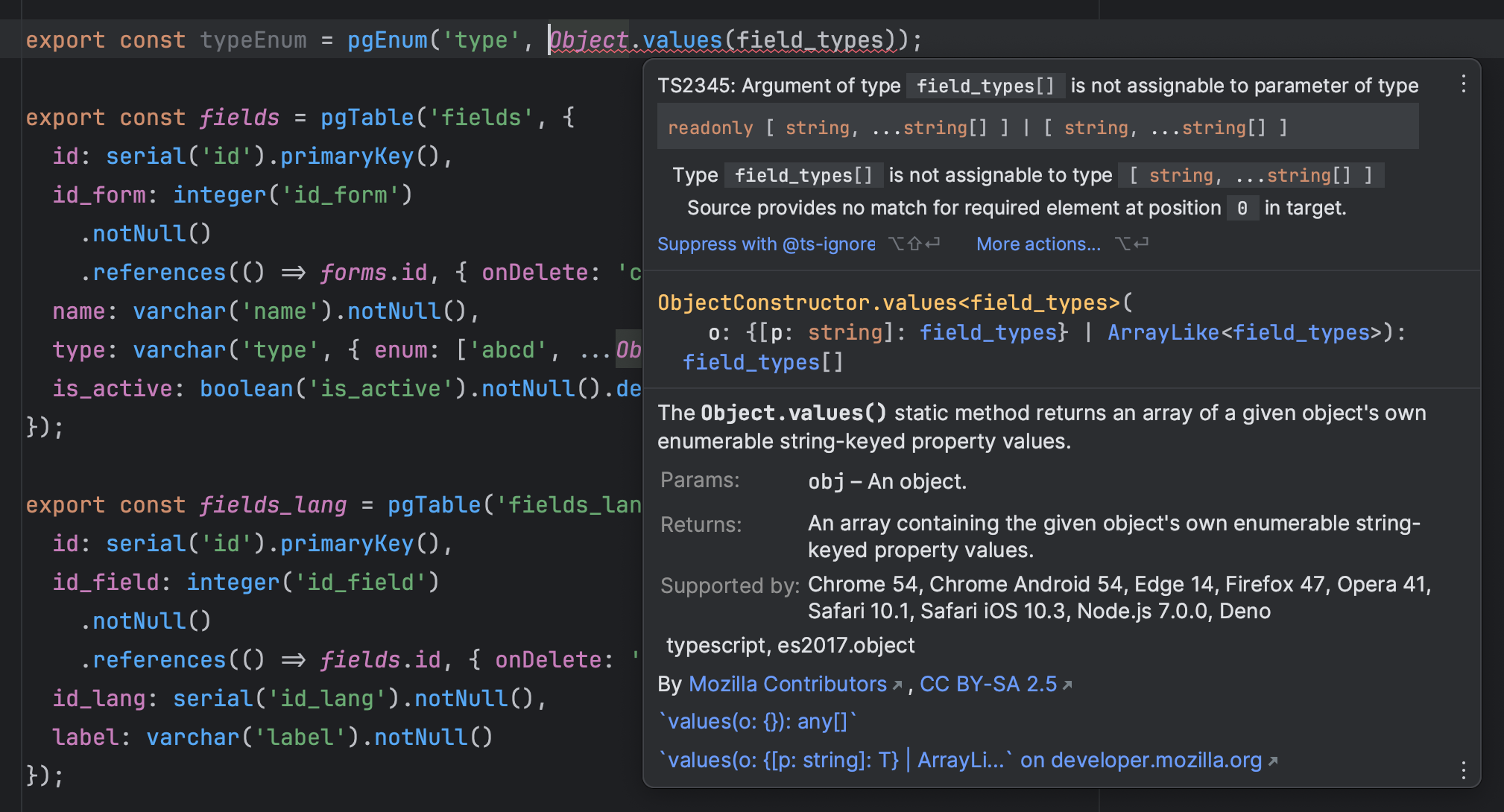Click the fields_lang table name
Viewport: 1504px width, 812px height.
click(x=273, y=504)
